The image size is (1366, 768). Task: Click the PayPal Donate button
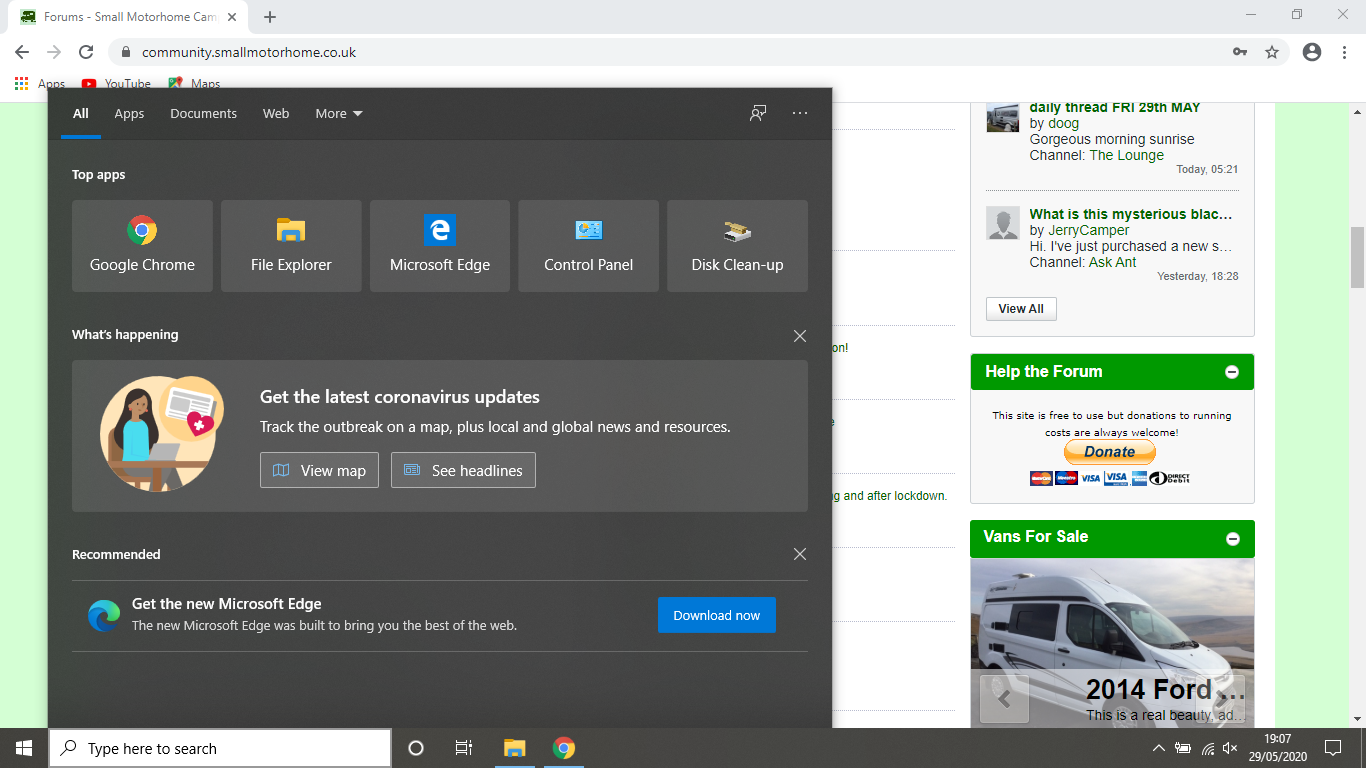tap(1109, 452)
